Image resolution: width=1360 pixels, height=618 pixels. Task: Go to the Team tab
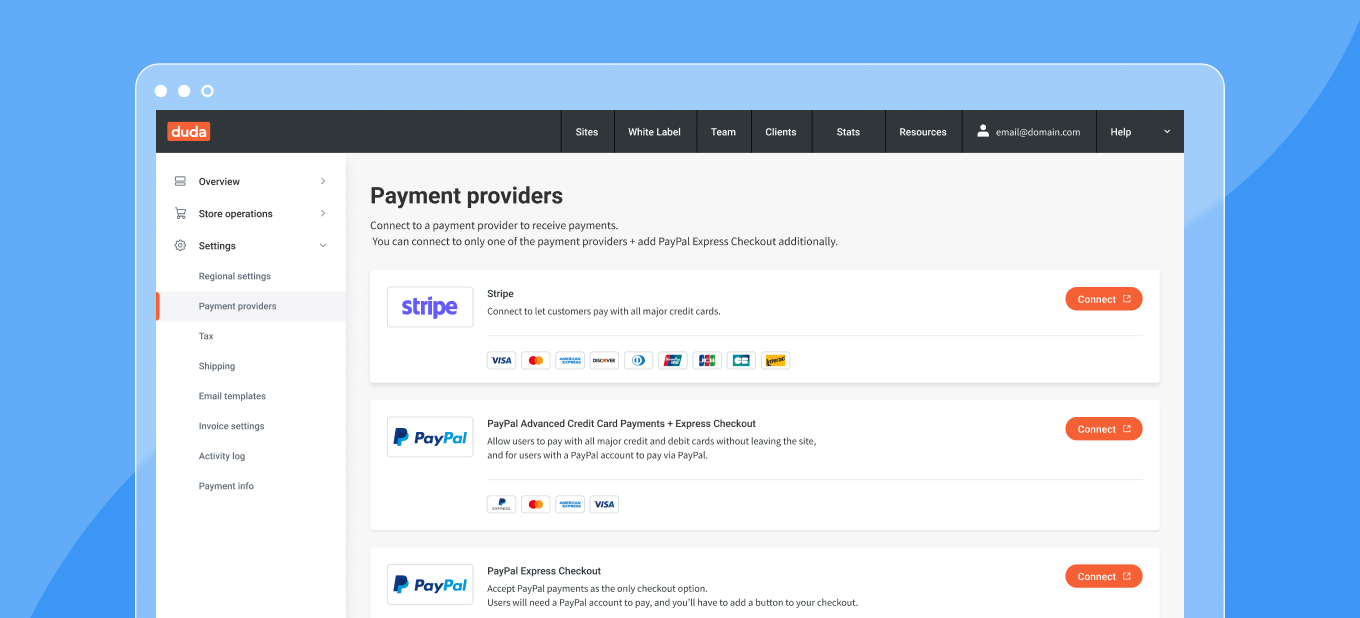coord(723,131)
